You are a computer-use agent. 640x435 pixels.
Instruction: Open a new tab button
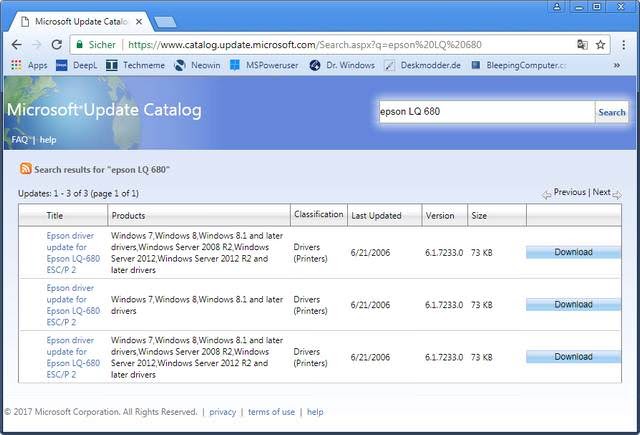point(165,22)
